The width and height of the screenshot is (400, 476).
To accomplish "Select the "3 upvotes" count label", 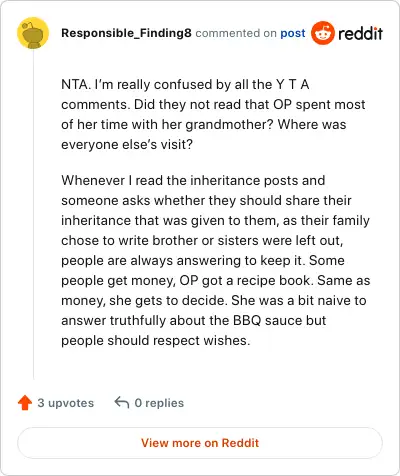I will [x=66, y=403].
